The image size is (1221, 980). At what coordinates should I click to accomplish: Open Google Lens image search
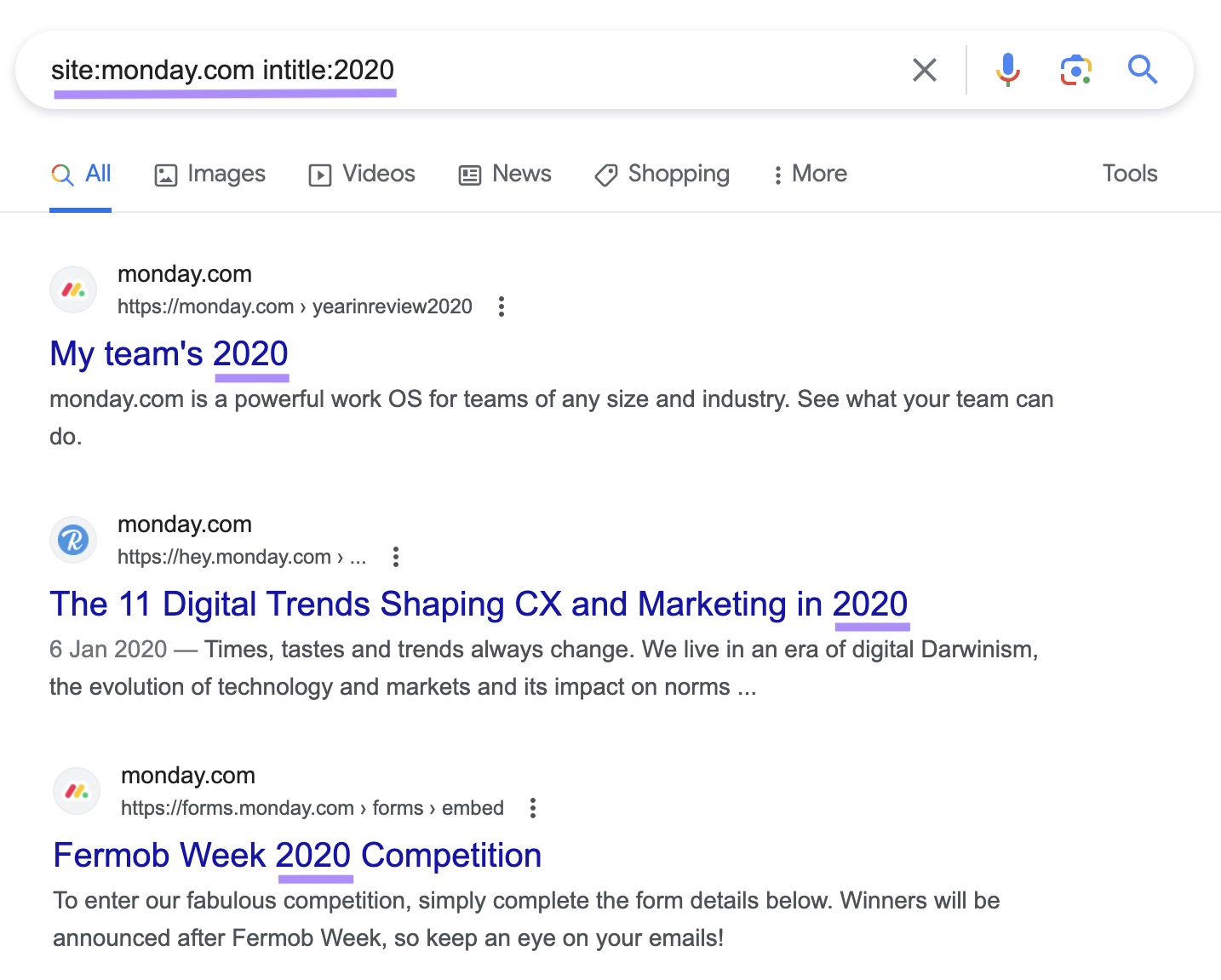coord(1075,70)
